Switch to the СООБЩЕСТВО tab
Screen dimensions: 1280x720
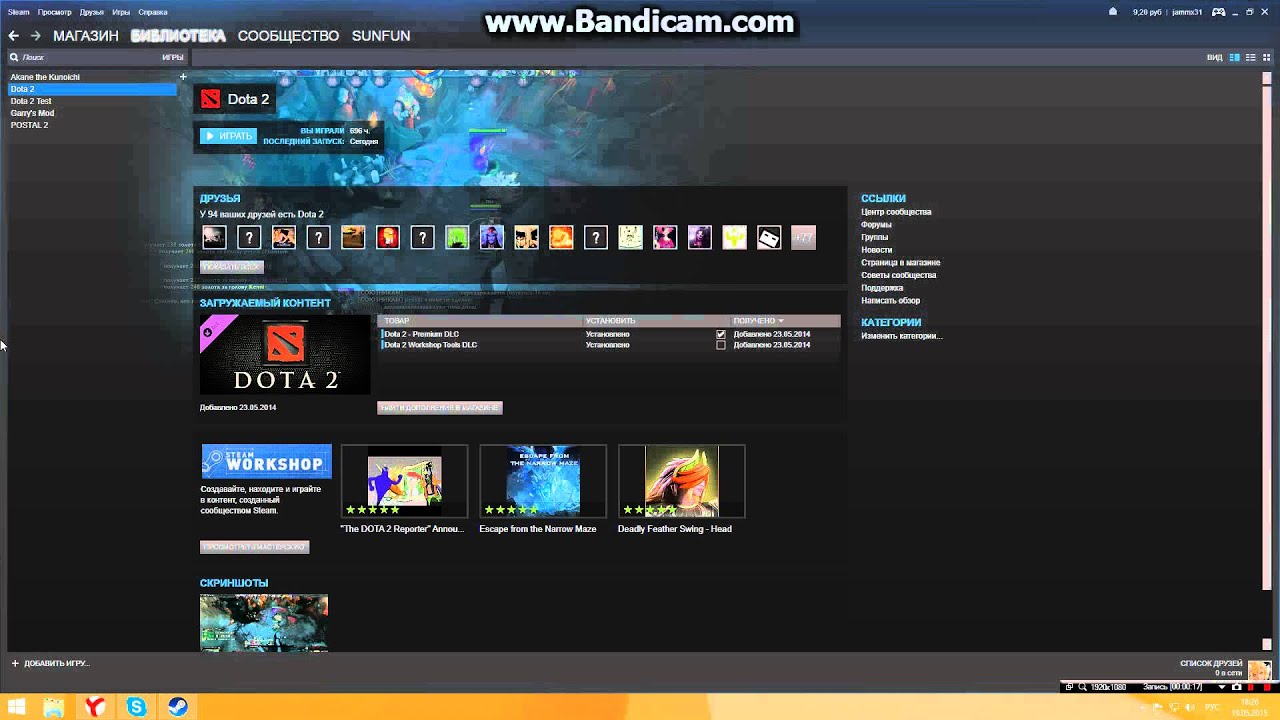(288, 36)
